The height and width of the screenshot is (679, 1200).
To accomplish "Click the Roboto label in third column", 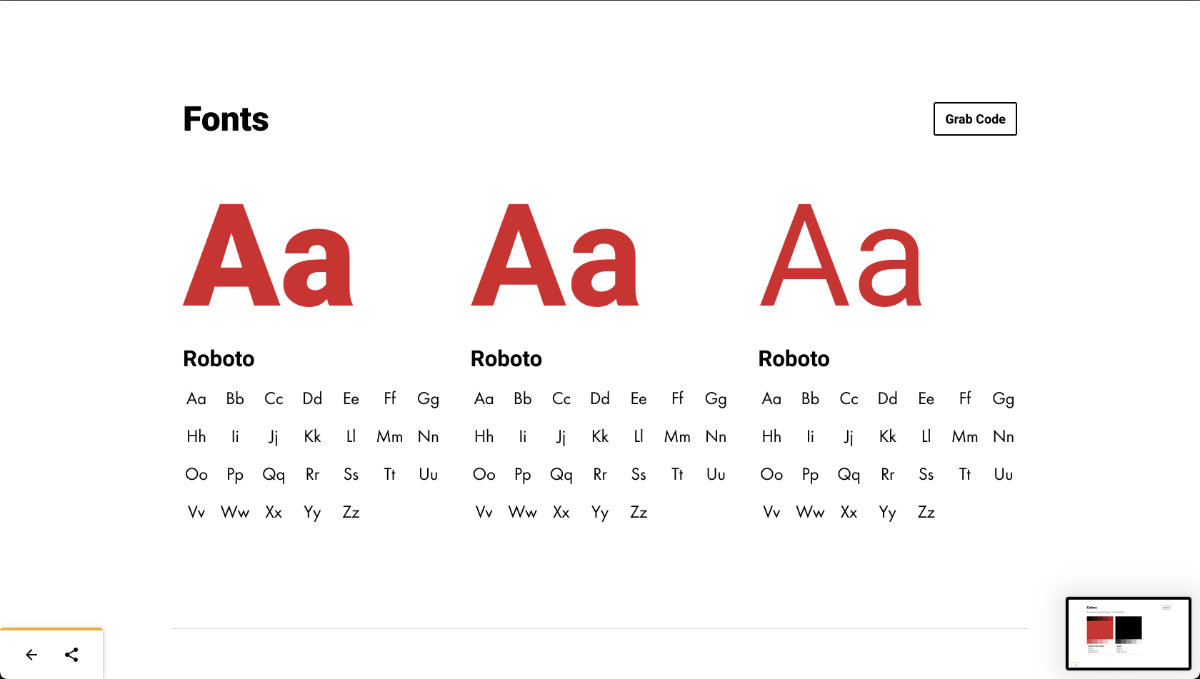I will [x=794, y=359].
